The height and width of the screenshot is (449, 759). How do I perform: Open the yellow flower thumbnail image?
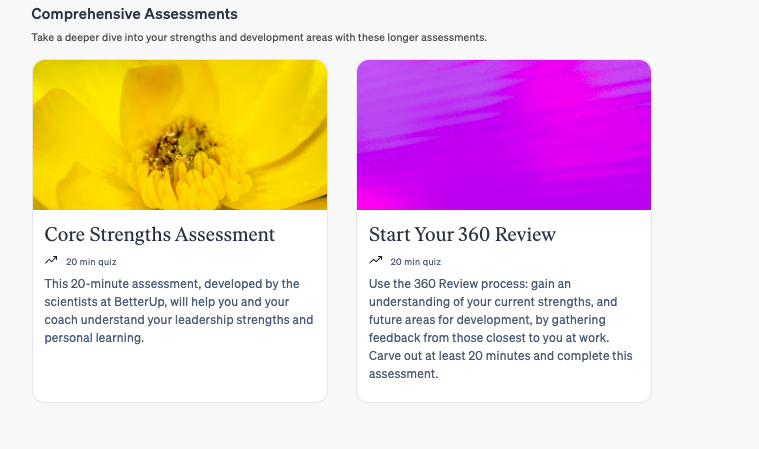coord(180,135)
